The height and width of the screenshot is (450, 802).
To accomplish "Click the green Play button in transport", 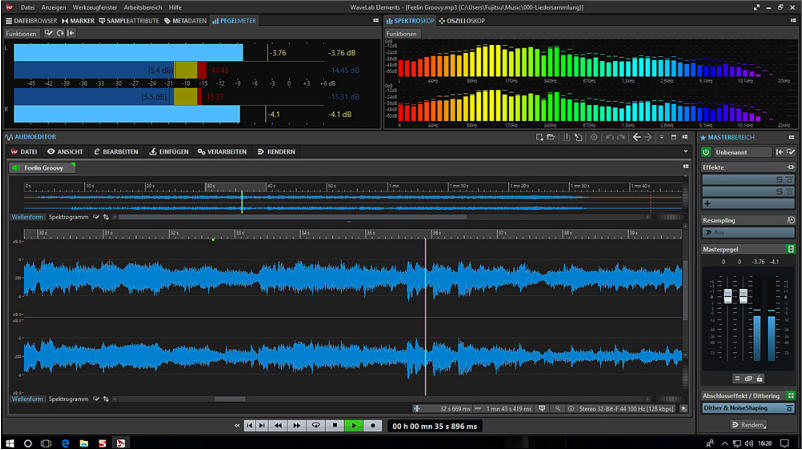I will (x=354, y=425).
